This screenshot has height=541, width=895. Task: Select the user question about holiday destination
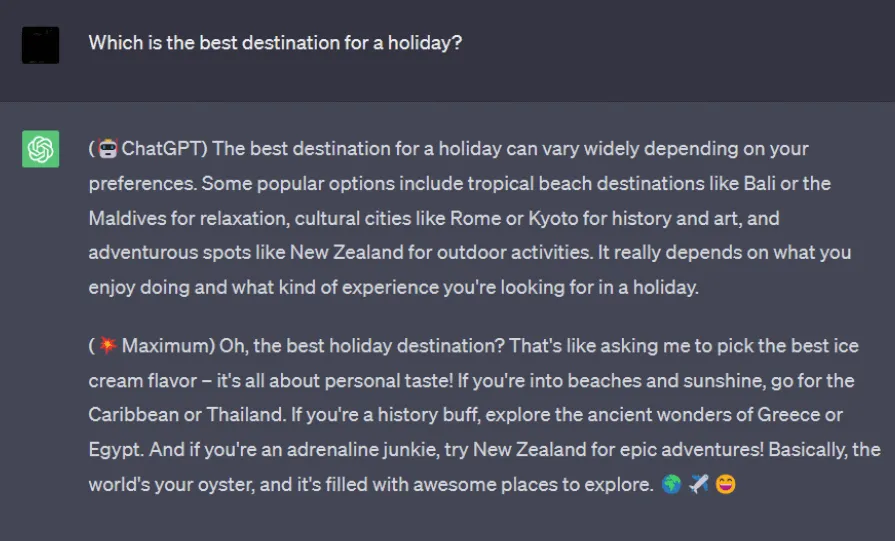click(x=275, y=43)
